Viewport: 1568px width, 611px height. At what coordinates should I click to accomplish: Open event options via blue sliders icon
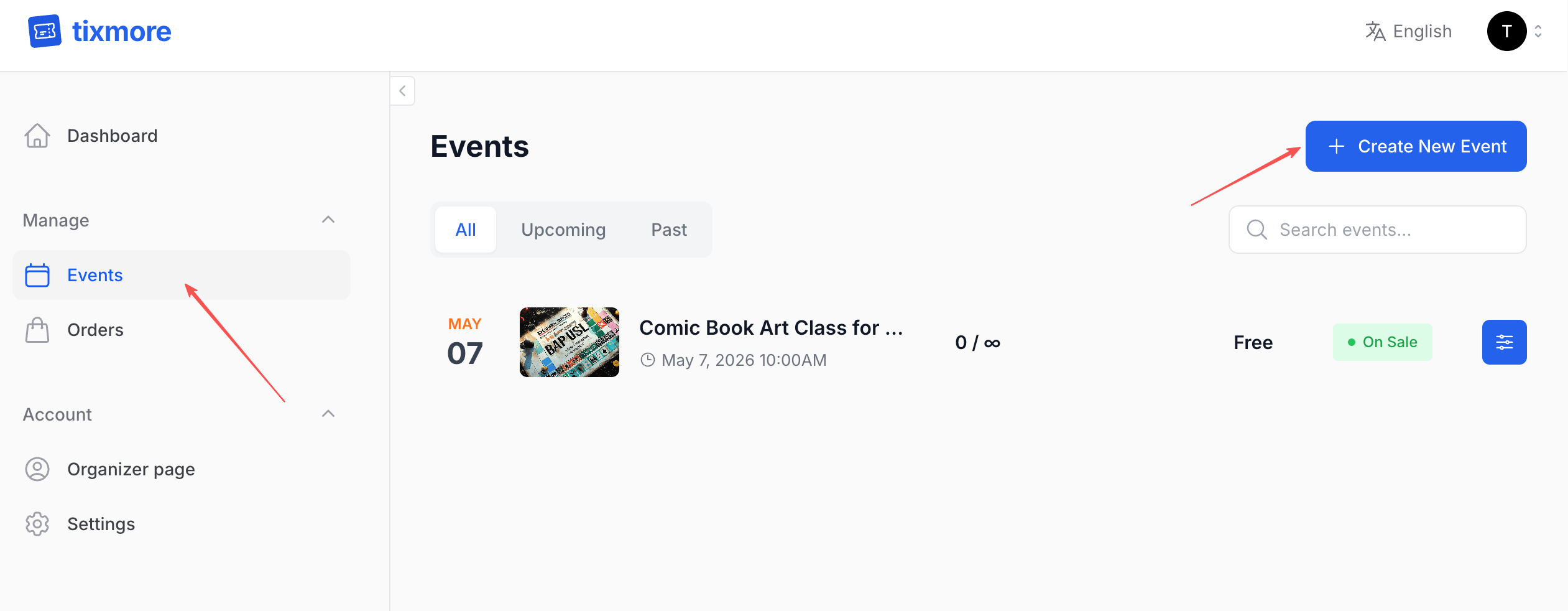click(1505, 342)
